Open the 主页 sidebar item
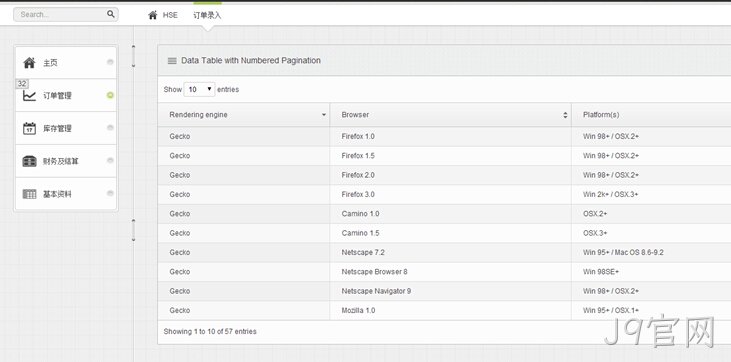This screenshot has height=362, width=731. point(66,63)
